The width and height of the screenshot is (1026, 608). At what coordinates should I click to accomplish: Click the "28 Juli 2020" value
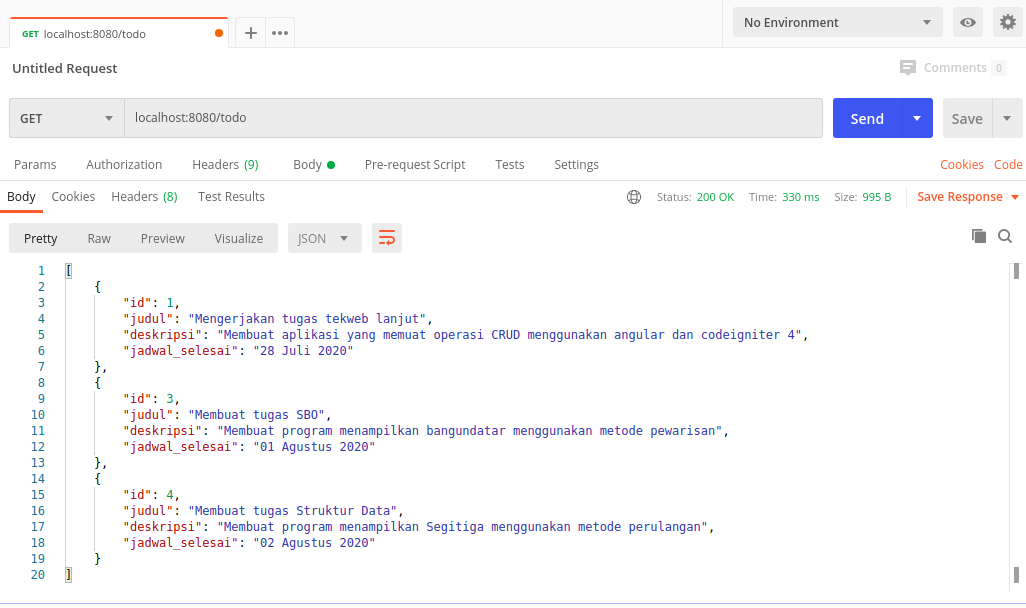(303, 351)
